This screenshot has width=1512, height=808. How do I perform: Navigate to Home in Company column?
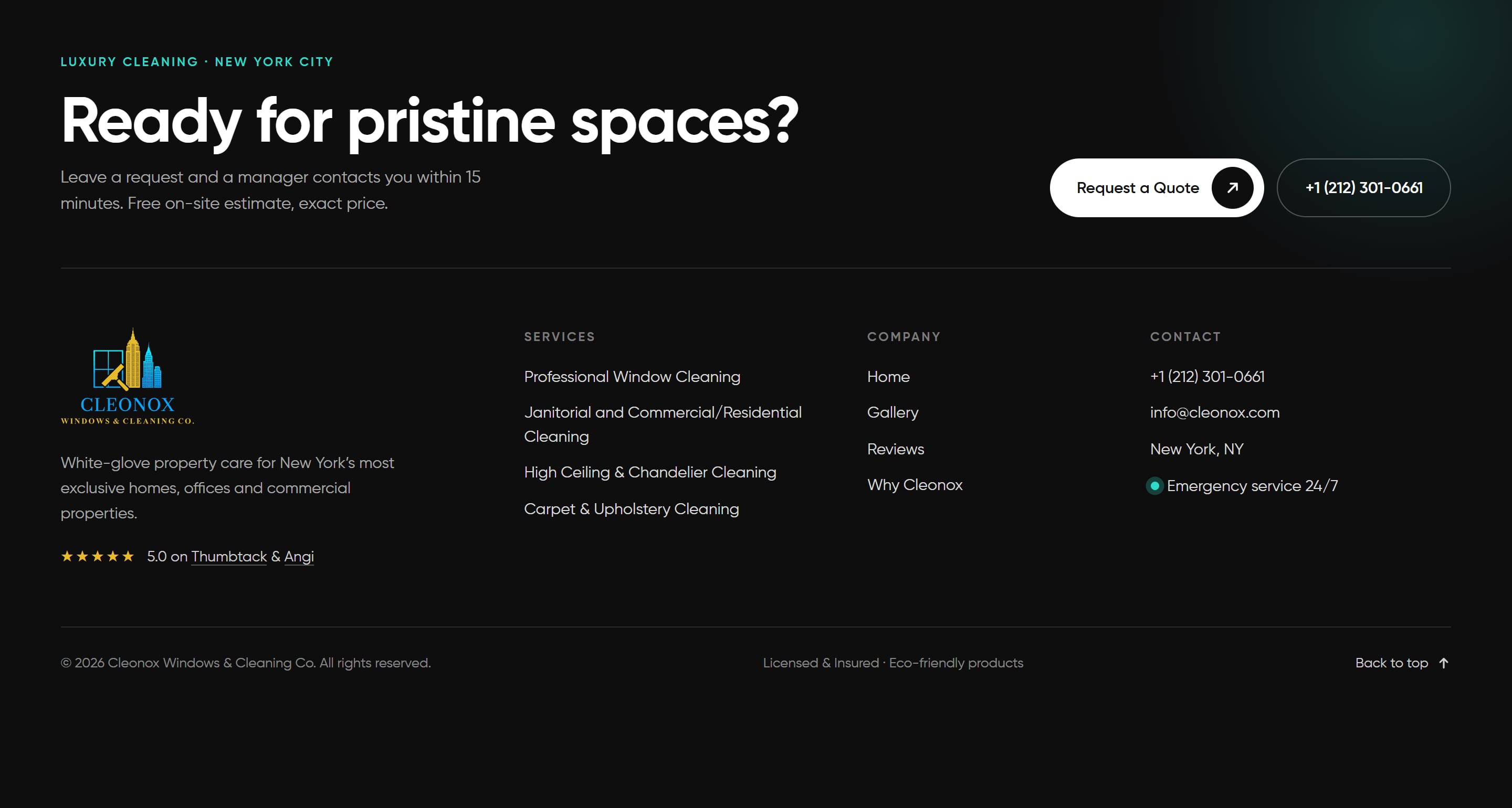[889, 377]
